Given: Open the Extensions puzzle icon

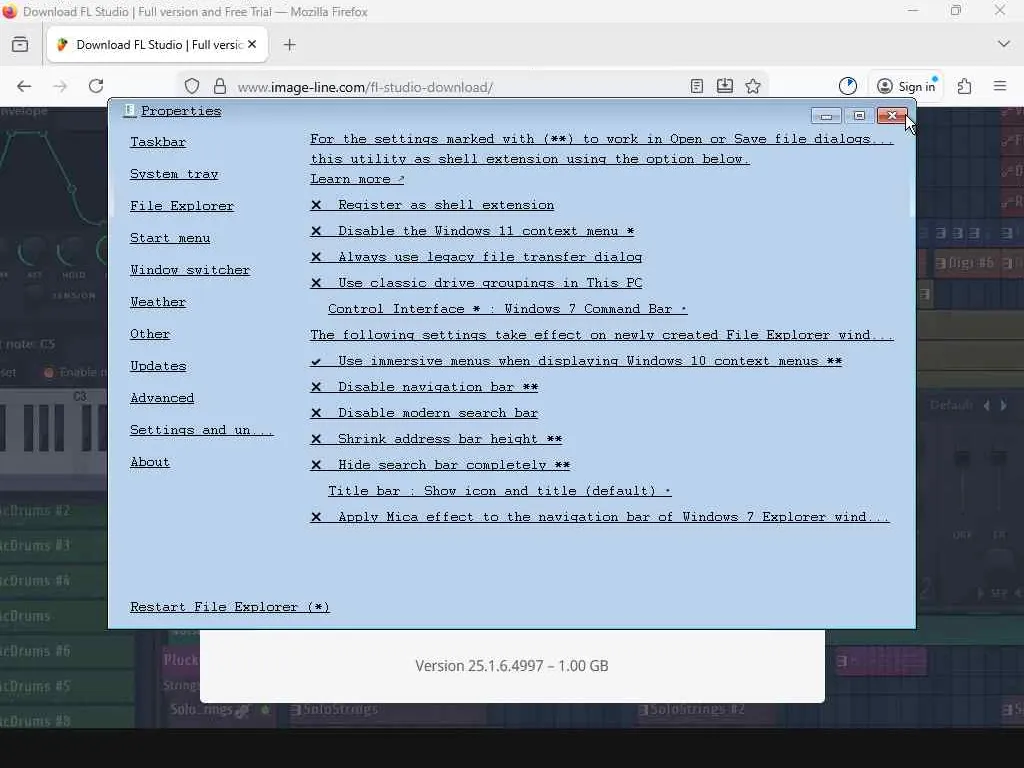Looking at the screenshot, I should [x=965, y=86].
